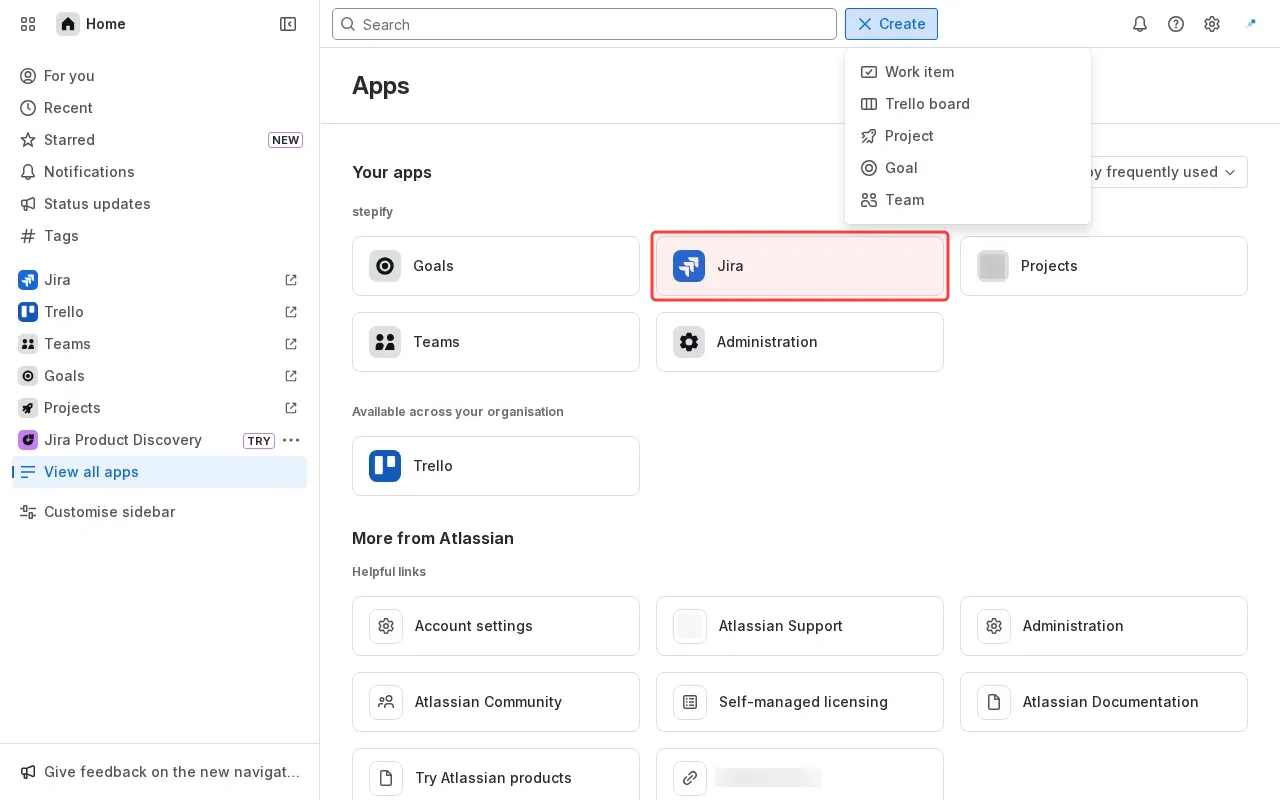Click the rocket icon in the top-right corner

click(1251, 24)
